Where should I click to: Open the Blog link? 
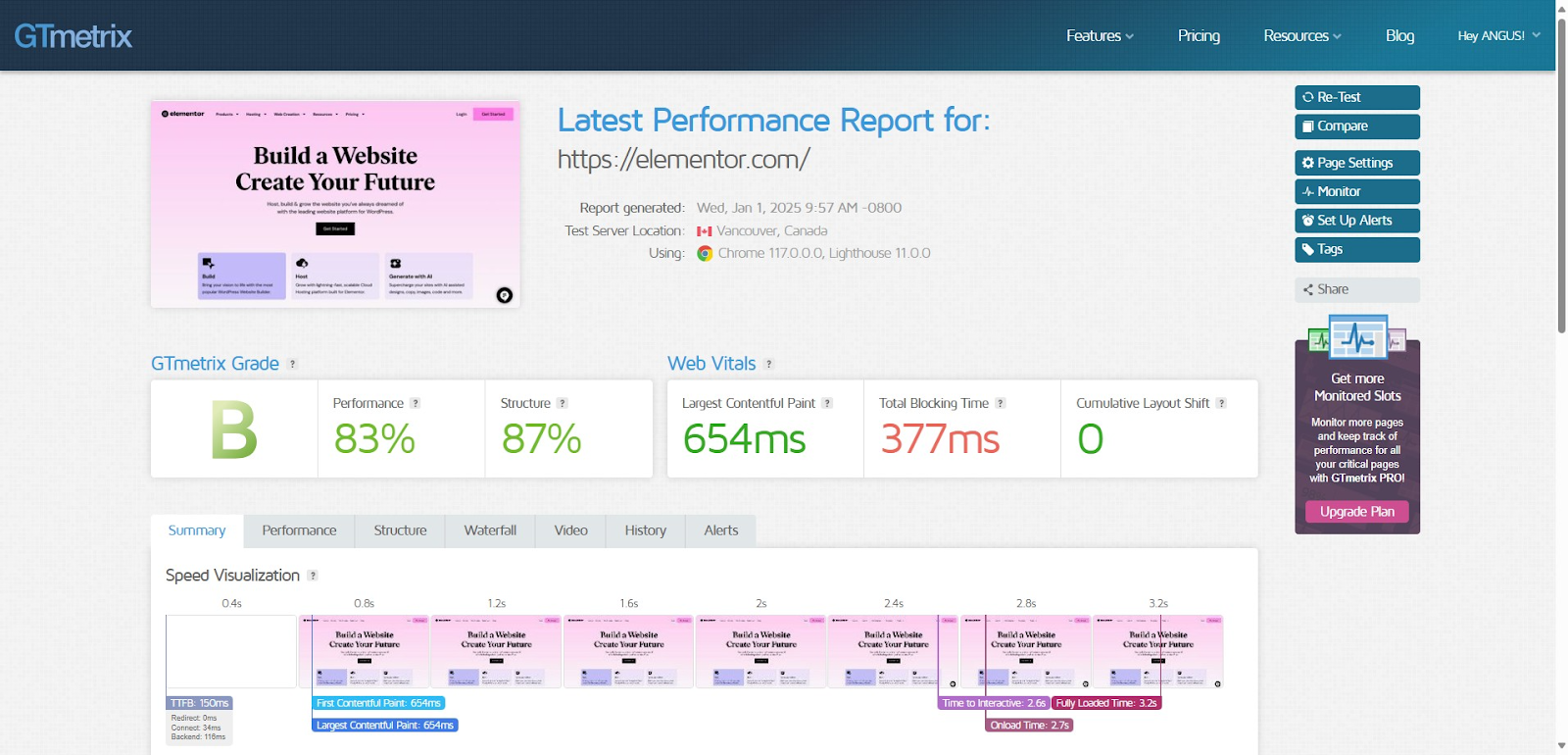(x=1399, y=35)
